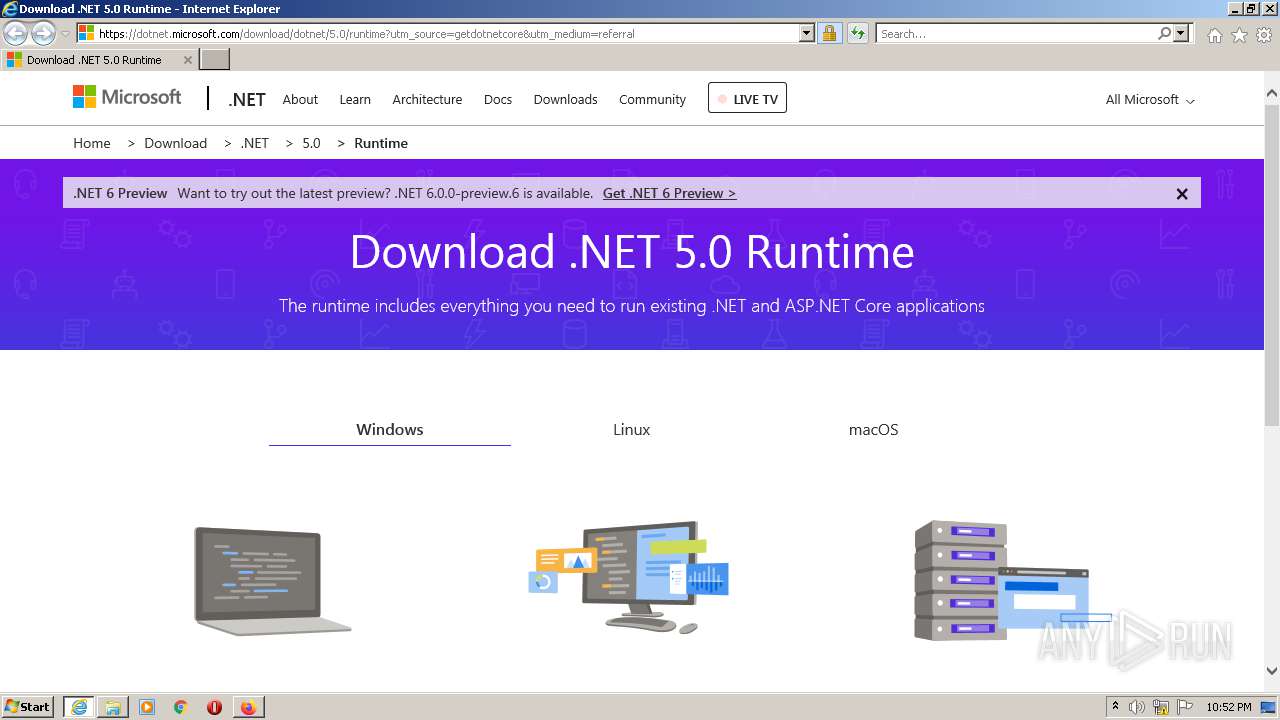Open the Community menu item
1280x720 pixels.
pos(652,99)
